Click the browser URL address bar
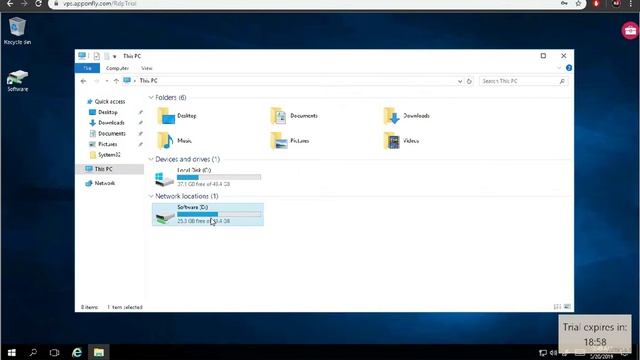This screenshot has width=640, height=360. (x=310, y=4)
